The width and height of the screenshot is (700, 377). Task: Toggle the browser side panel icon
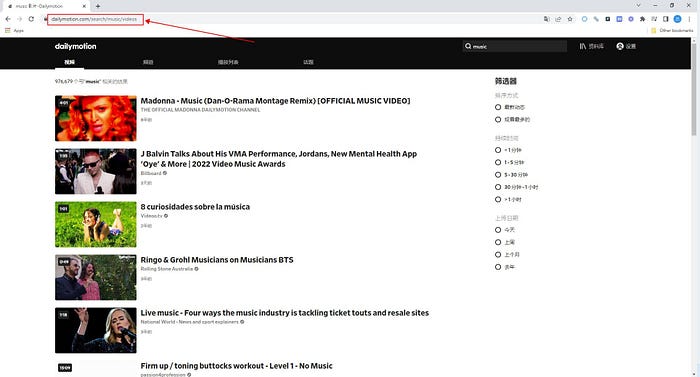(x=666, y=19)
